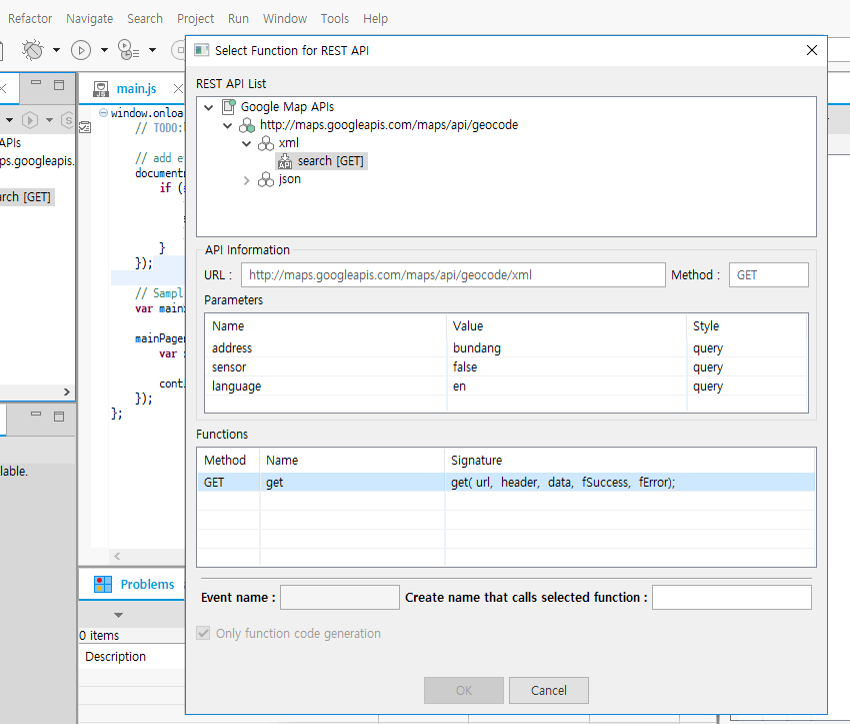850x724 pixels.
Task: Collapse the xml tree node
Action: point(246,142)
